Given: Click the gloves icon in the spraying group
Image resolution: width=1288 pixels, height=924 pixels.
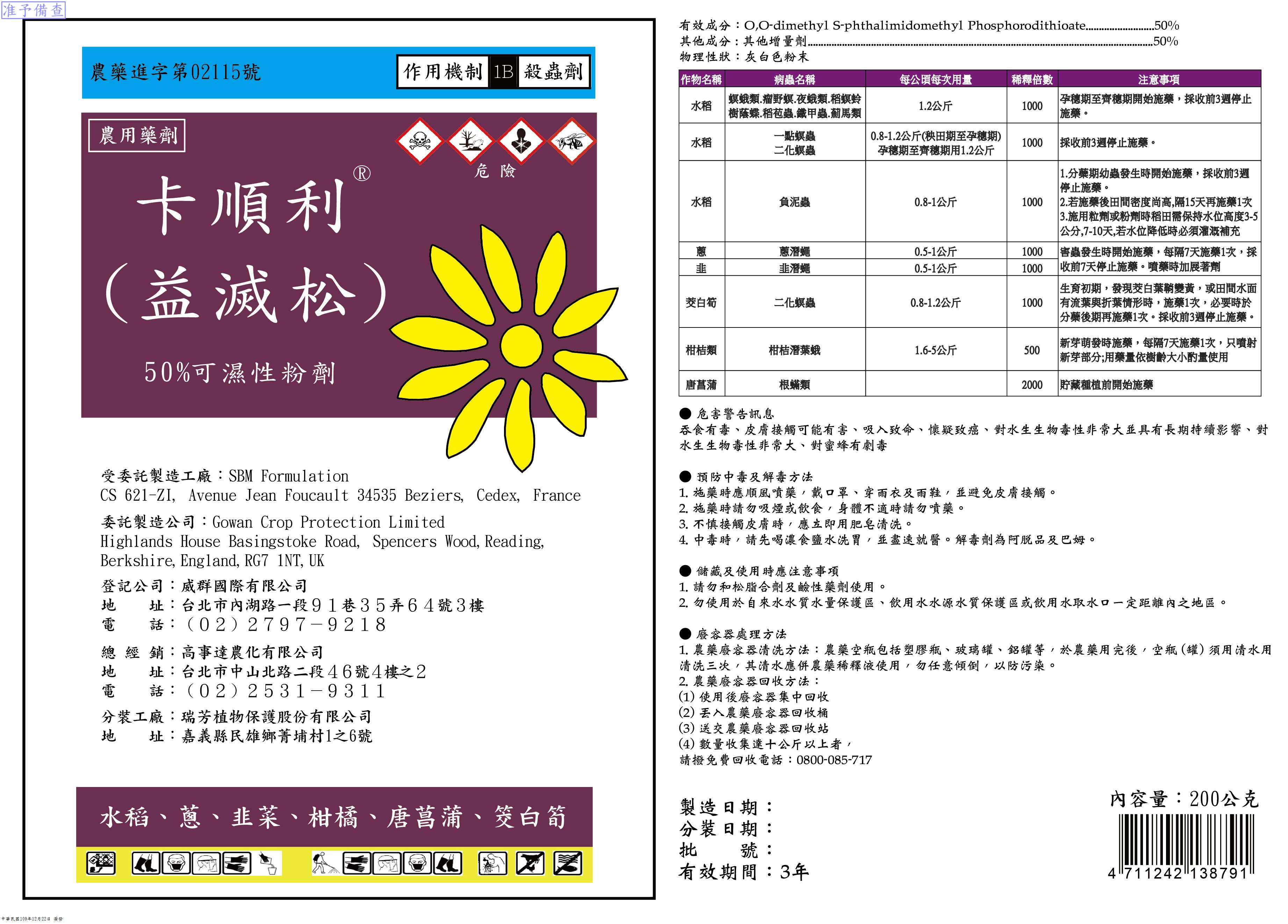Looking at the screenshot, I should (357, 863).
